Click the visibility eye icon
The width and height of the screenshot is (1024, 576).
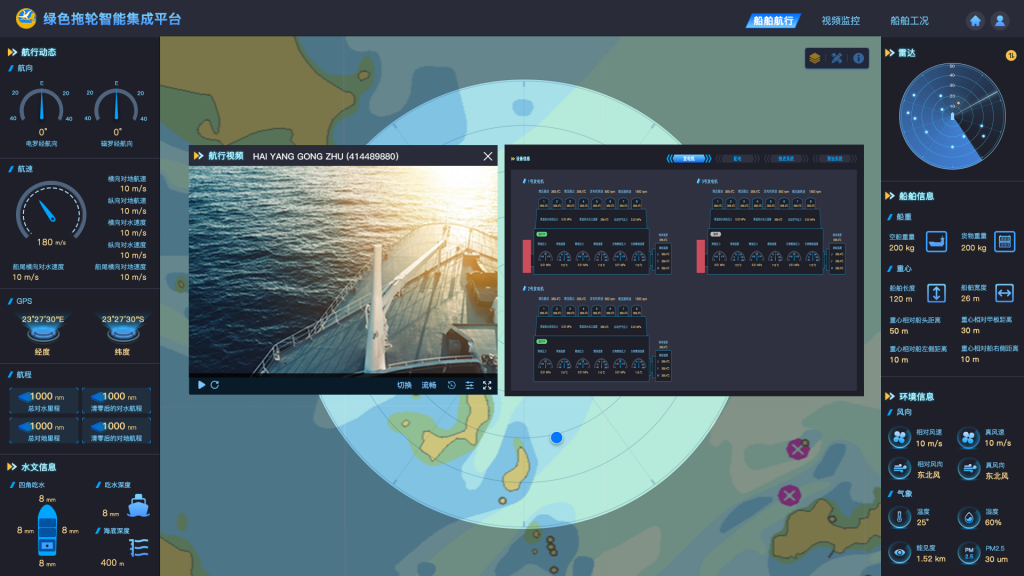coord(899,552)
